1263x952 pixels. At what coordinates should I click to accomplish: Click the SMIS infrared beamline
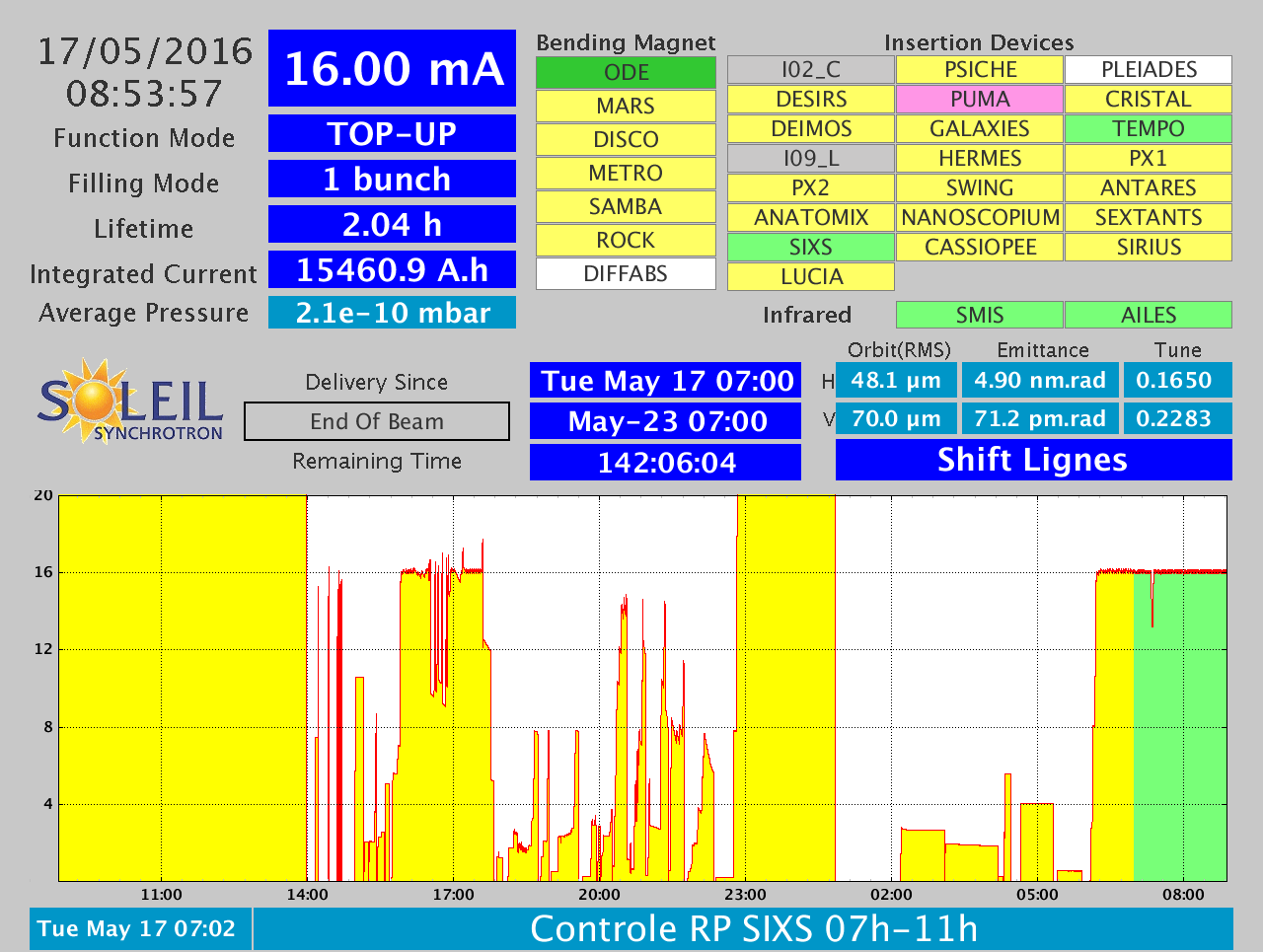click(x=980, y=315)
